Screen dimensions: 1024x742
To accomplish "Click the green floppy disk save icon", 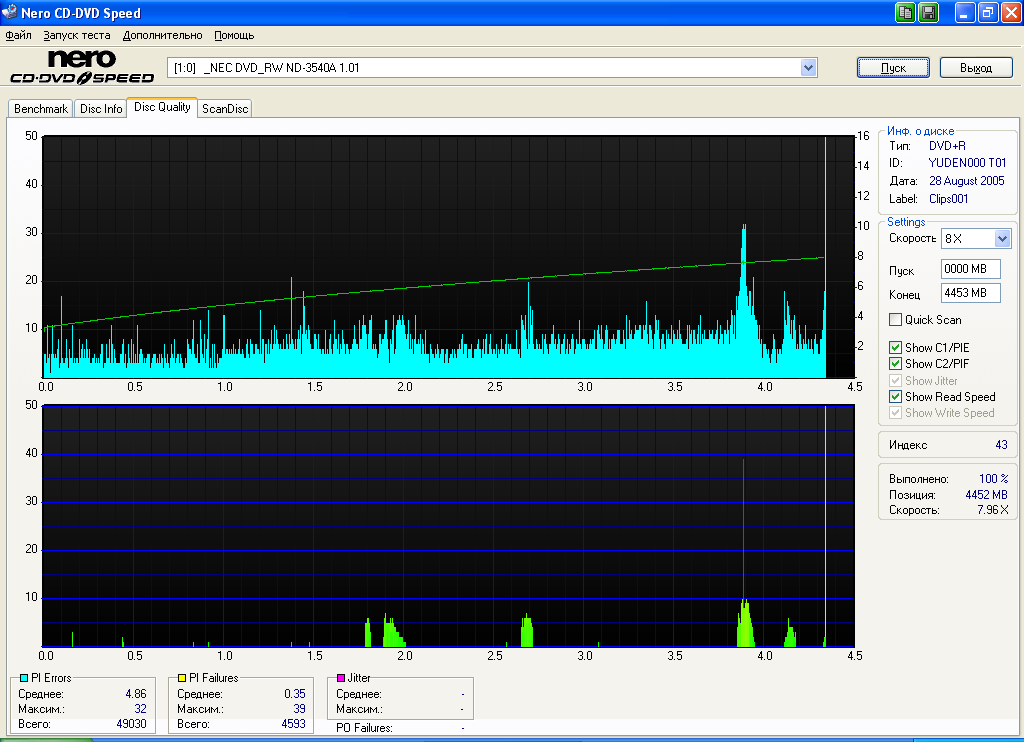I will 928,13.
